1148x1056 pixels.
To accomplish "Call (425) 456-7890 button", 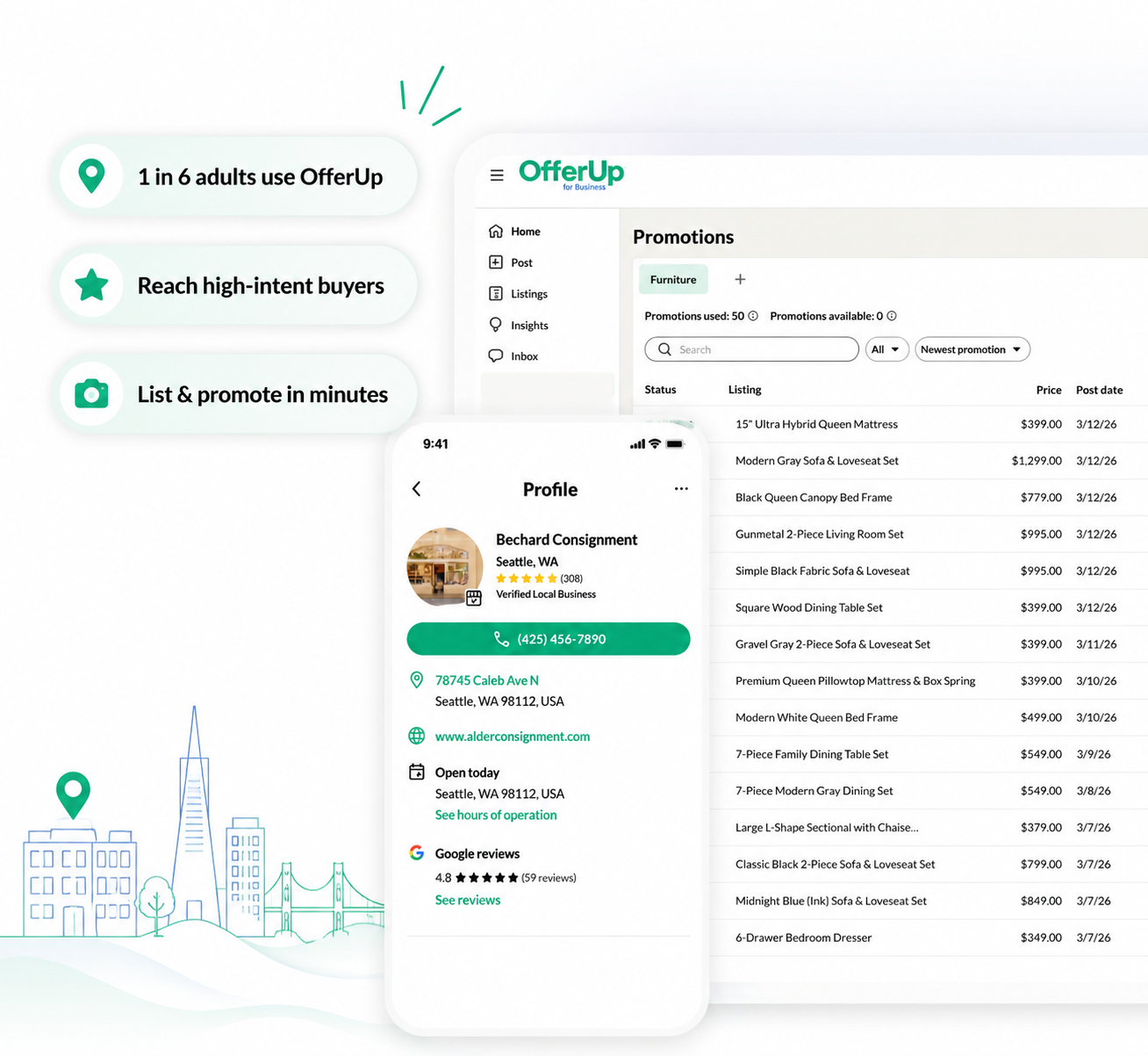I will pos(549,639).
